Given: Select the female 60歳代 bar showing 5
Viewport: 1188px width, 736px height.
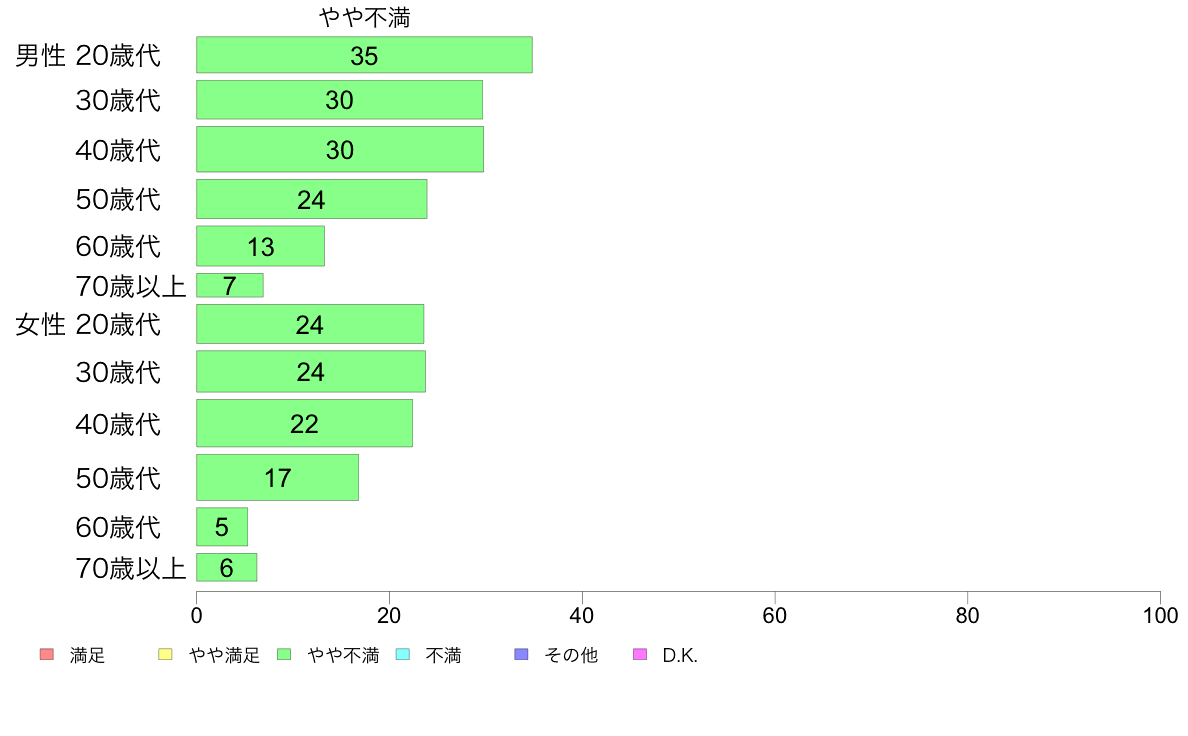Looking at the screenshot, I should tap(222, 527).
